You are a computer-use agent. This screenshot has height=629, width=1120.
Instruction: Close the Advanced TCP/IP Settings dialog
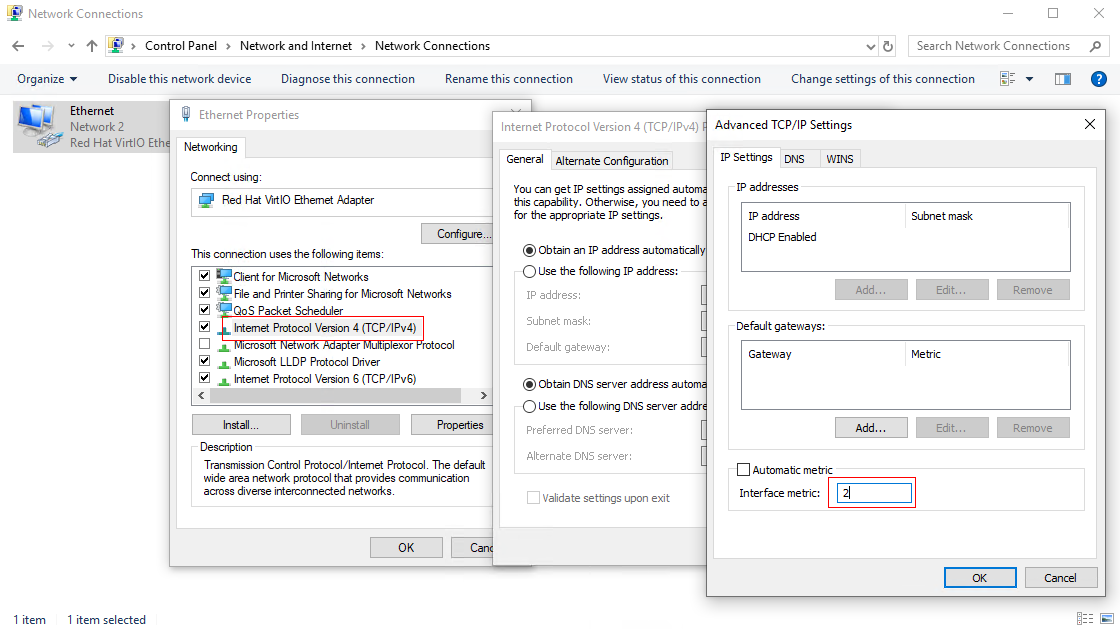(x=1090, y=124)
